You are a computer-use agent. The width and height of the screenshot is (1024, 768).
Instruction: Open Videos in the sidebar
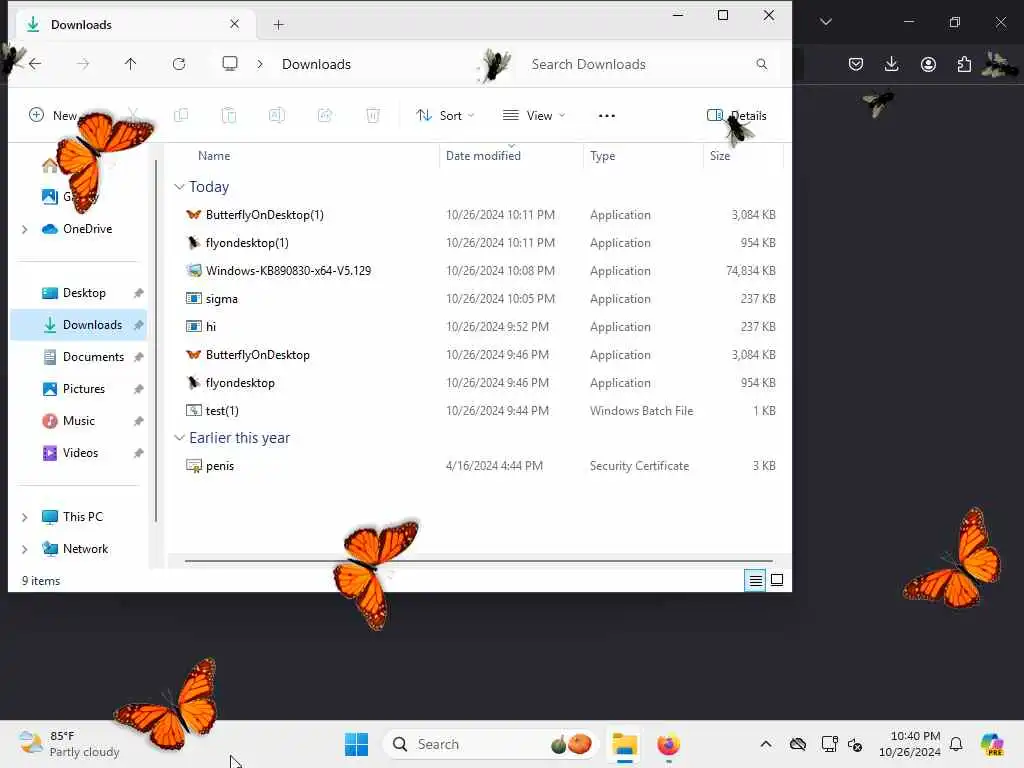click(80, 453)
